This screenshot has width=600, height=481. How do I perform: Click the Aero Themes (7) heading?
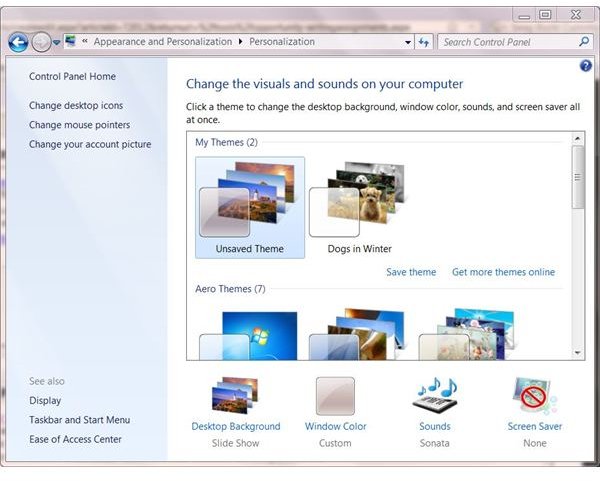point(230,289)
